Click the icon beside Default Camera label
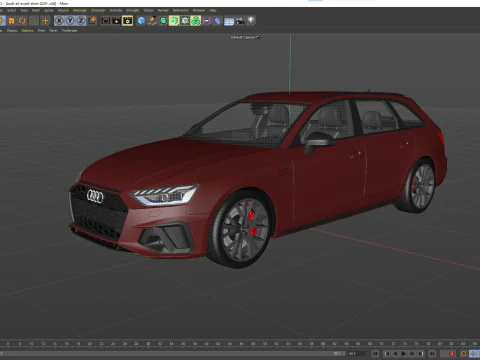480x360 pixels. pyautogui.click(x=258, y=37)
